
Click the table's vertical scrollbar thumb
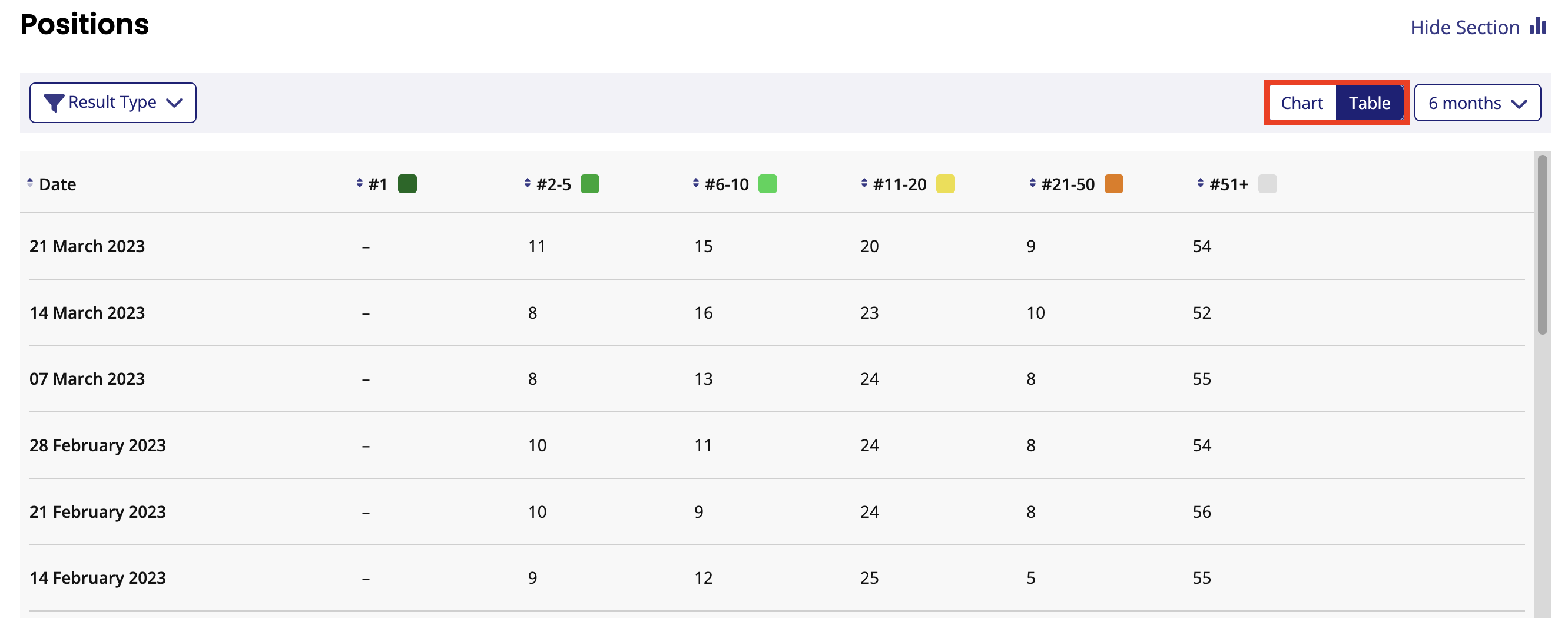coord(1542,243)
